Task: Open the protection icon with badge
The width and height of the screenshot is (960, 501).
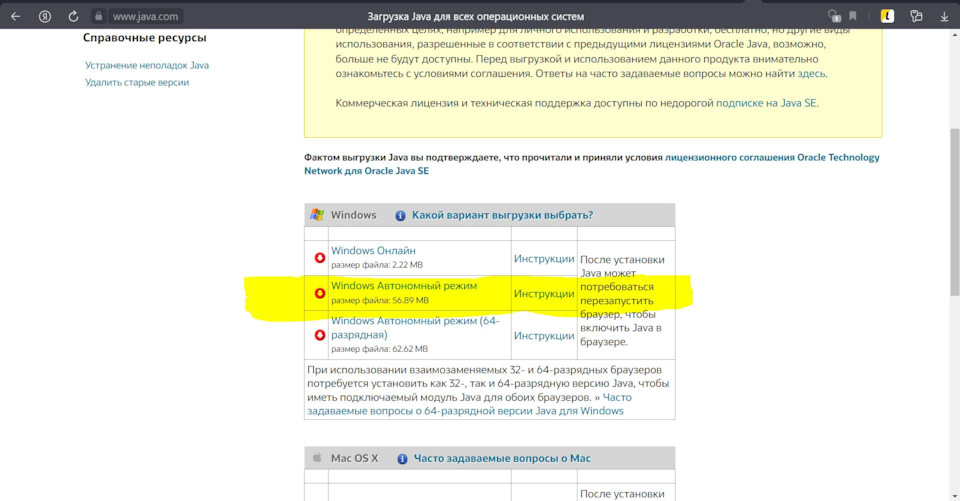Action: [x=834, y=16]
